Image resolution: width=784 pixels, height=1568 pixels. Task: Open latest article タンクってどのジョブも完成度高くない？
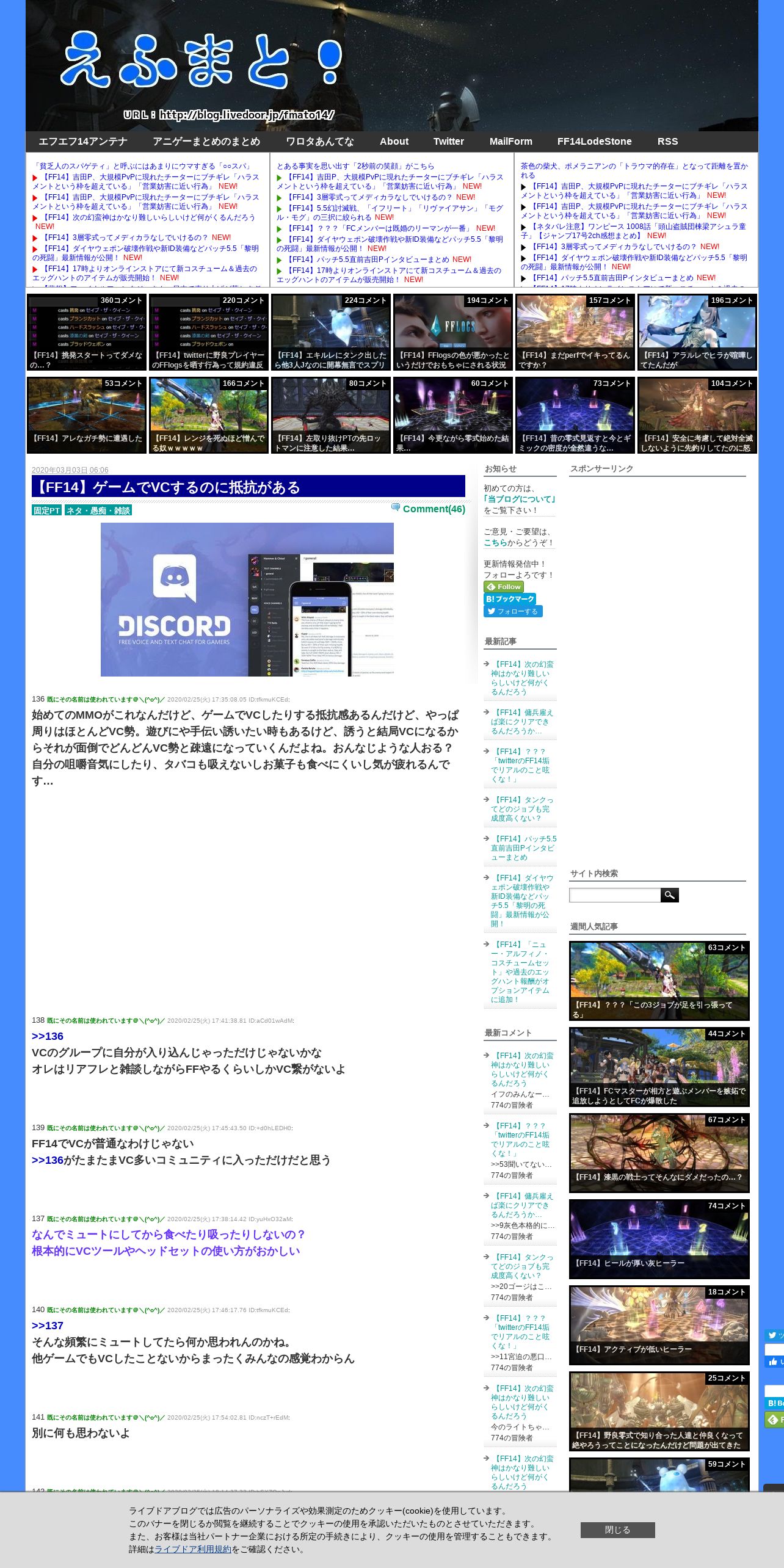(522, 809)
